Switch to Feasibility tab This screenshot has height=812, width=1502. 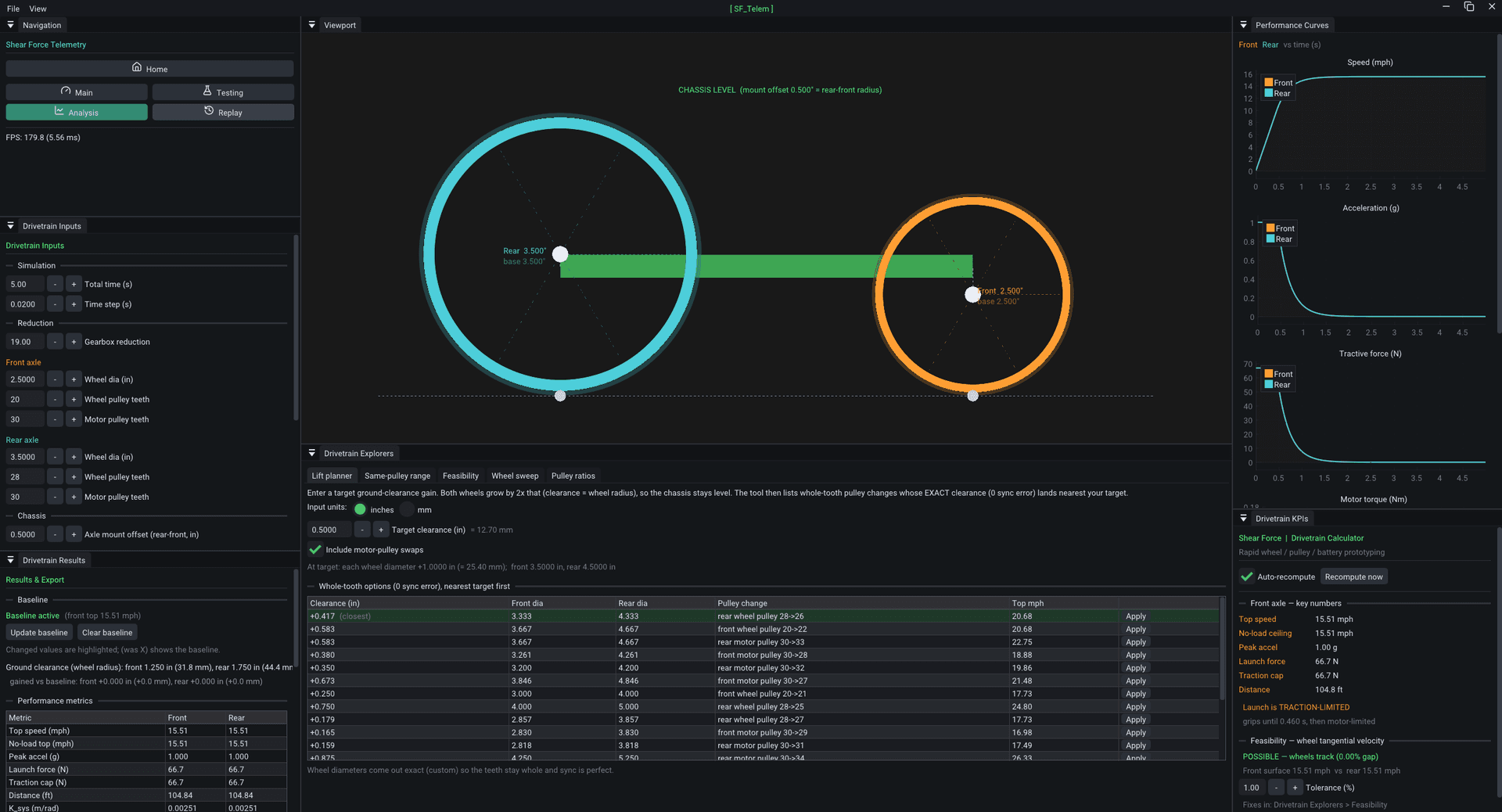461,476
